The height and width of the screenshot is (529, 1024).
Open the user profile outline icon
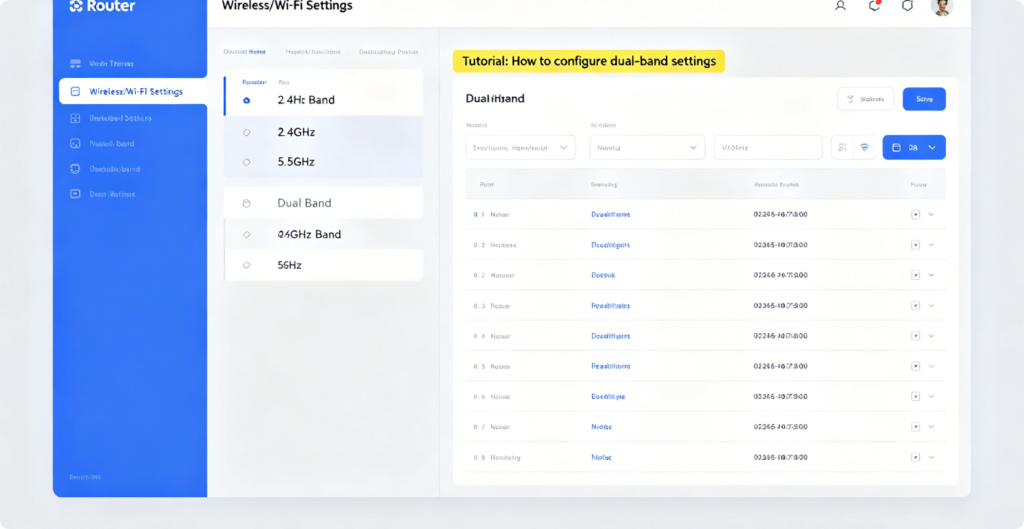pos(840,6)
